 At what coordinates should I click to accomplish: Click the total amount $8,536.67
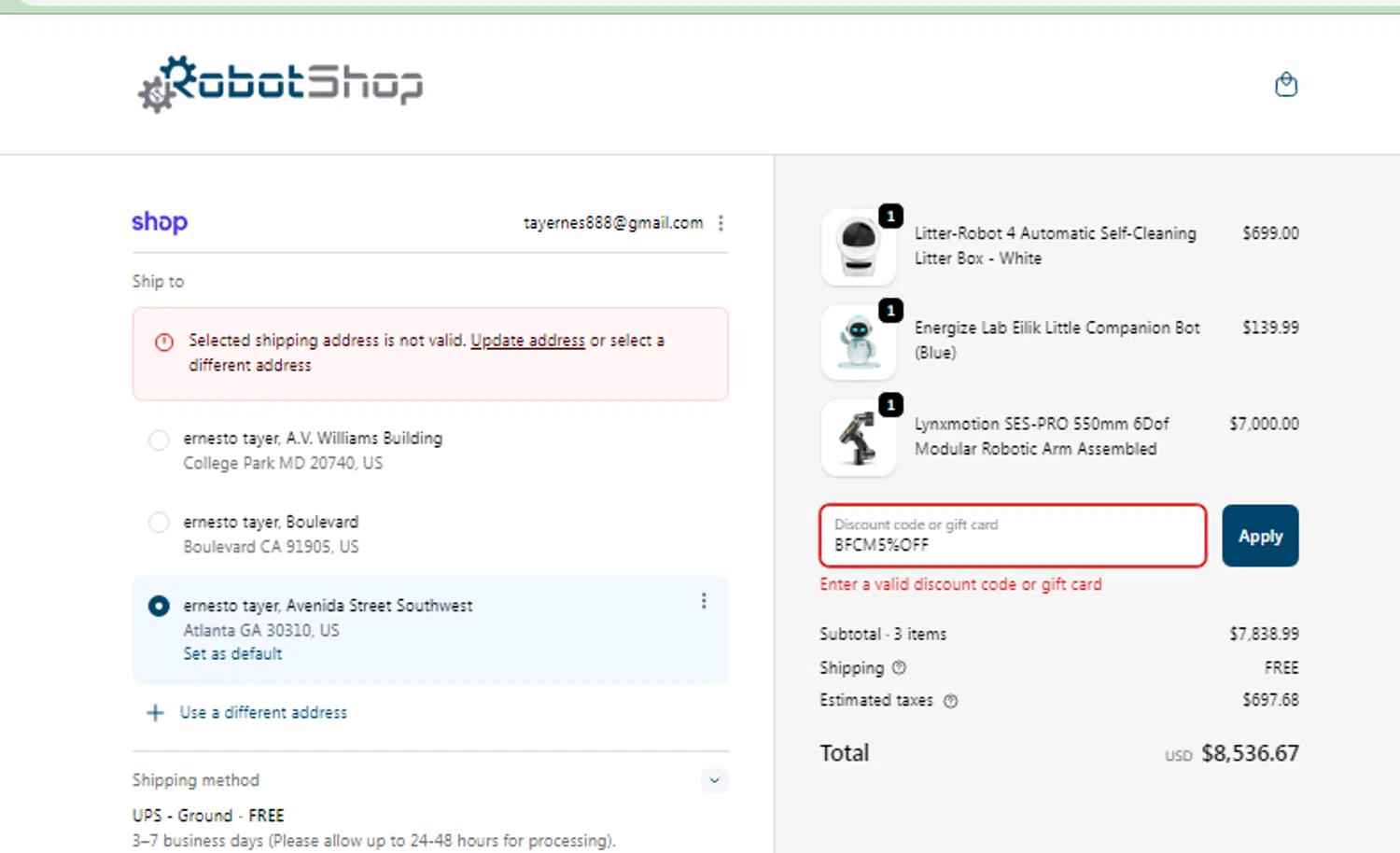(x=1250, y=753)
